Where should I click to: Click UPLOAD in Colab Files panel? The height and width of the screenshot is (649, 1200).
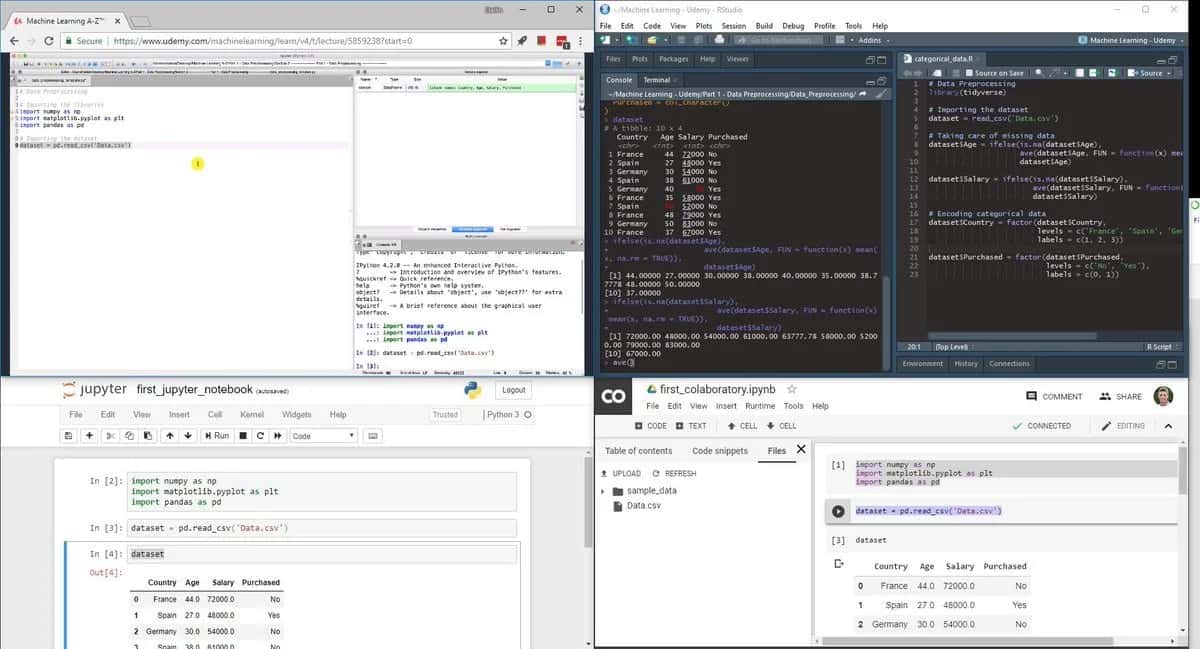(x=621, y=473)
